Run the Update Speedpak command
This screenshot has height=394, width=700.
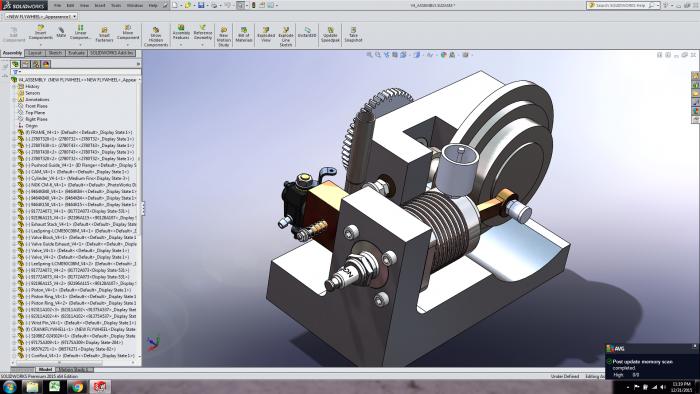click(x=330, y=35)
